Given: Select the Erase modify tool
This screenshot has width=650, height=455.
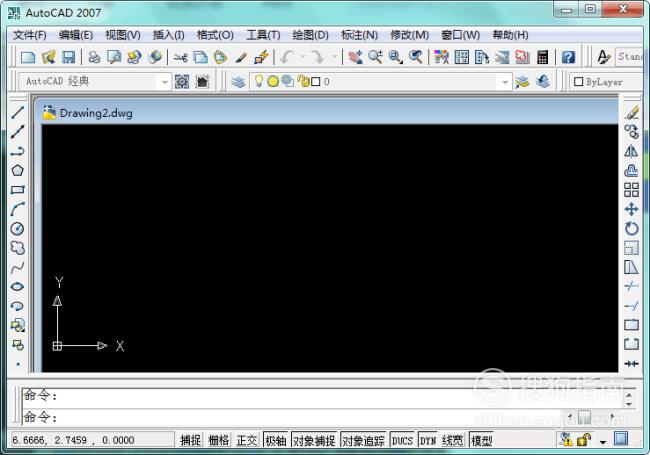Looking at the screenshot, I should (x=631, y=112).
